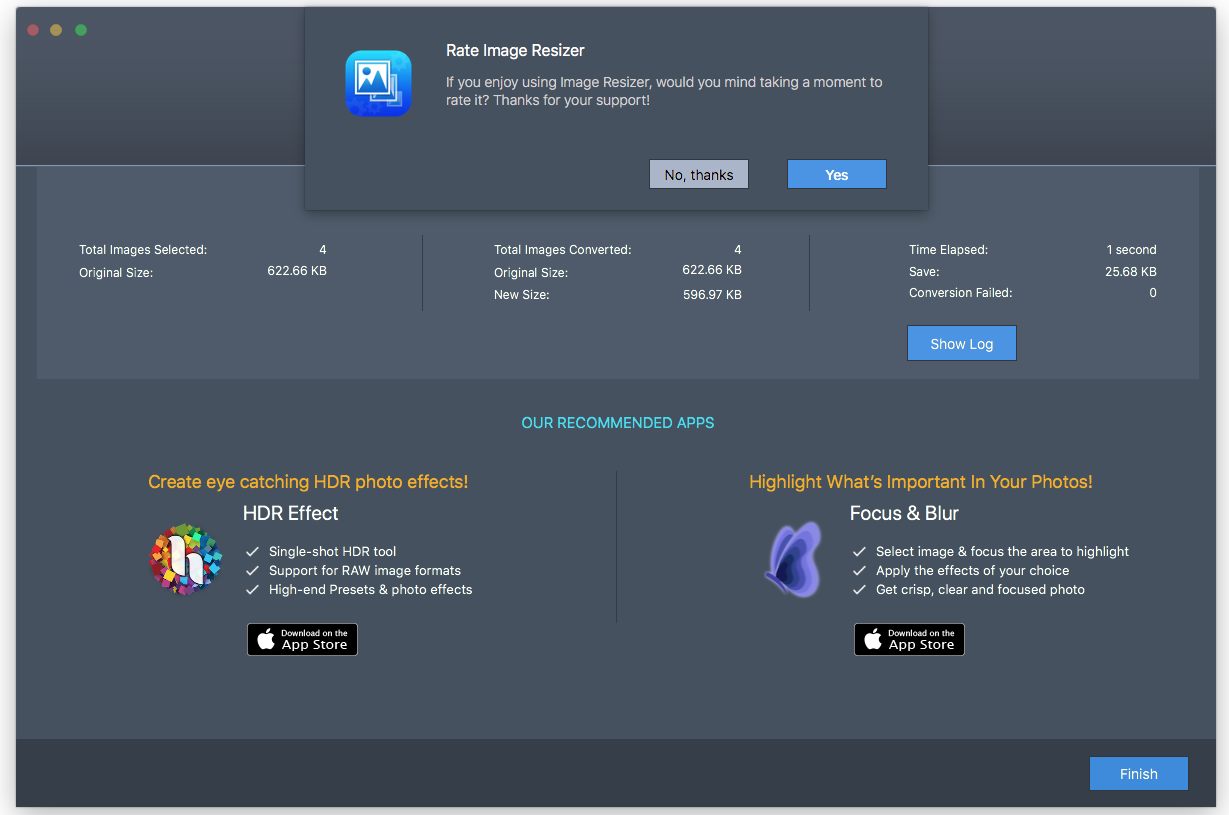The width and height of the screenshot is (1229, 815).
Task: Click Highlight What's Important In Your Photos headline
Action: click(x=920, y=482)
